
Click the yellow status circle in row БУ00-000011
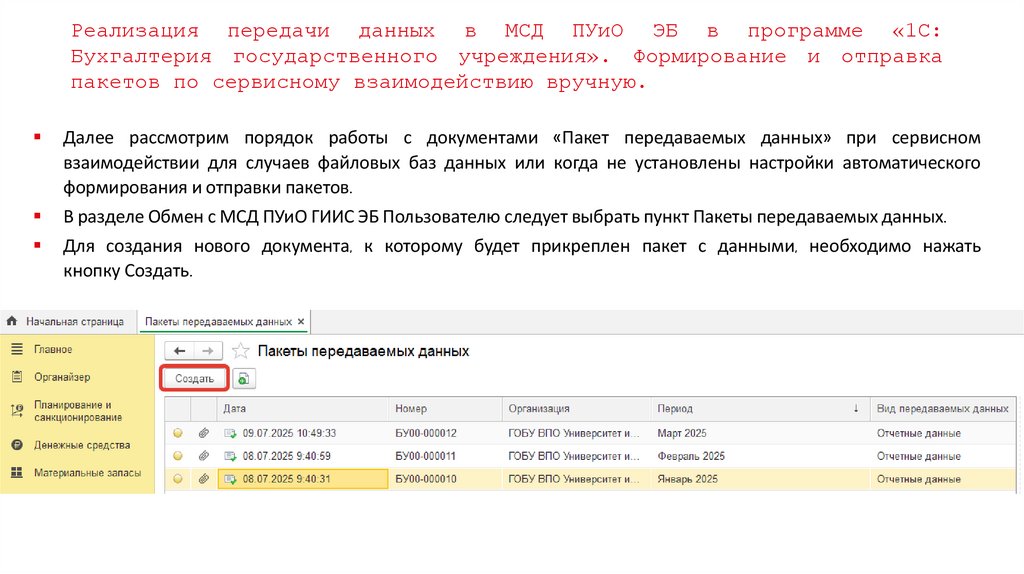(x=178, y=456)
